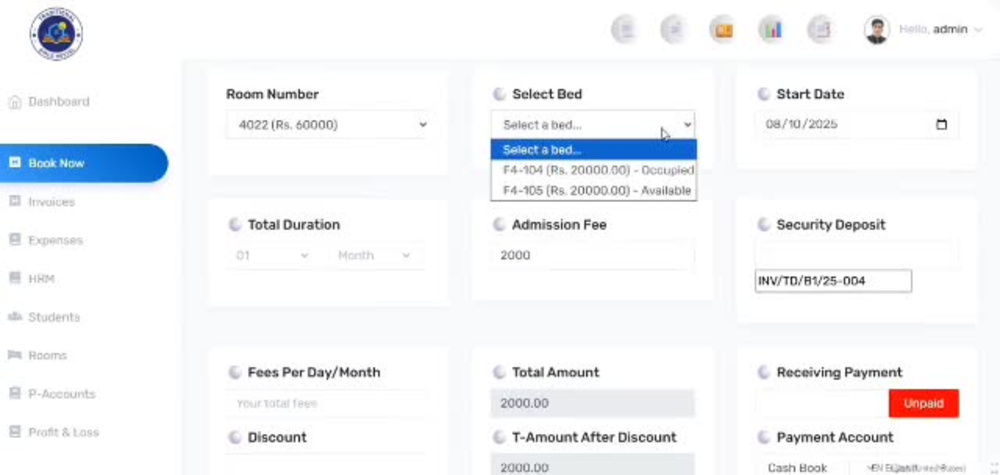Choose bed F4-104 Occupied option
Image resolution: width=1000 pixels, height=475 pixels.
[594, 170]
